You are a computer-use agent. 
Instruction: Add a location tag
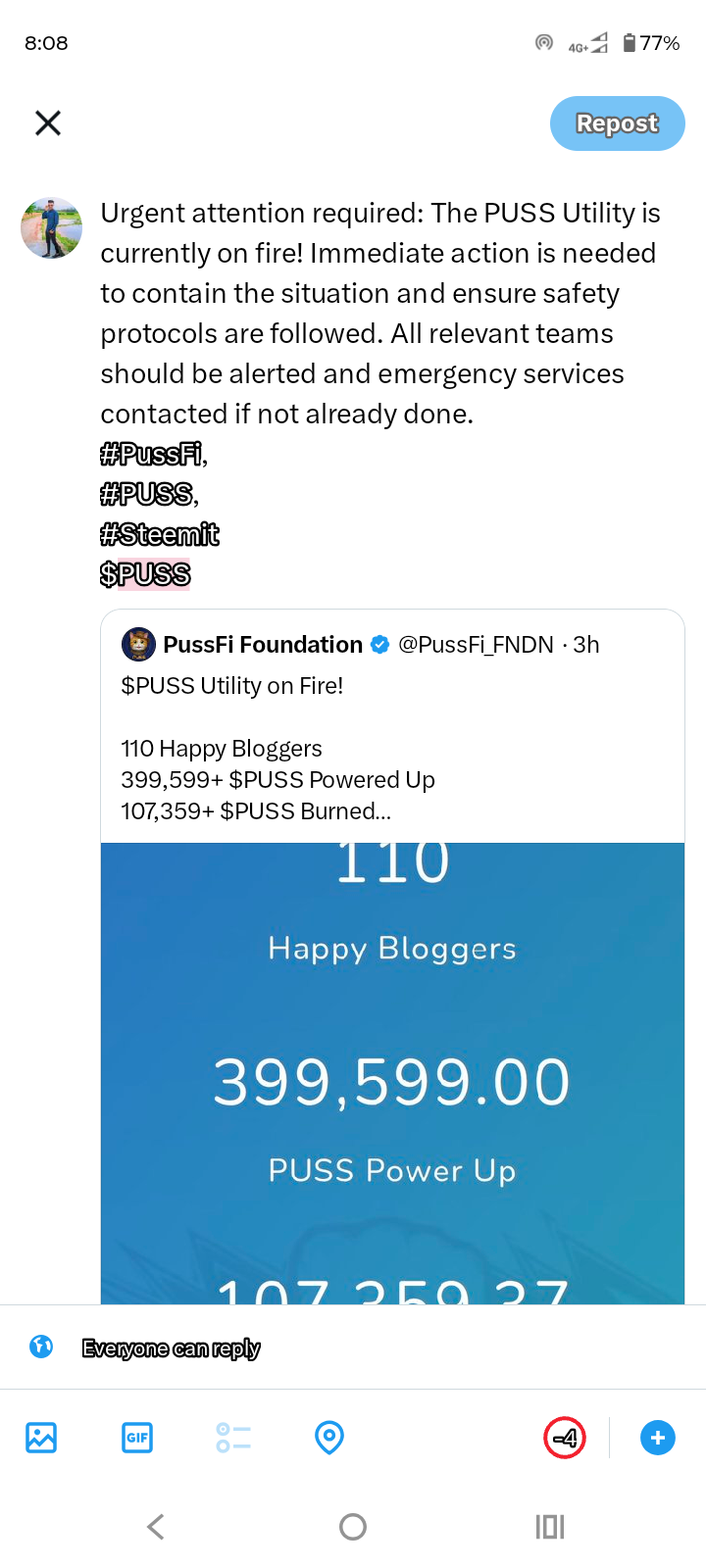pyautogui.click(x=329, y=1438)
